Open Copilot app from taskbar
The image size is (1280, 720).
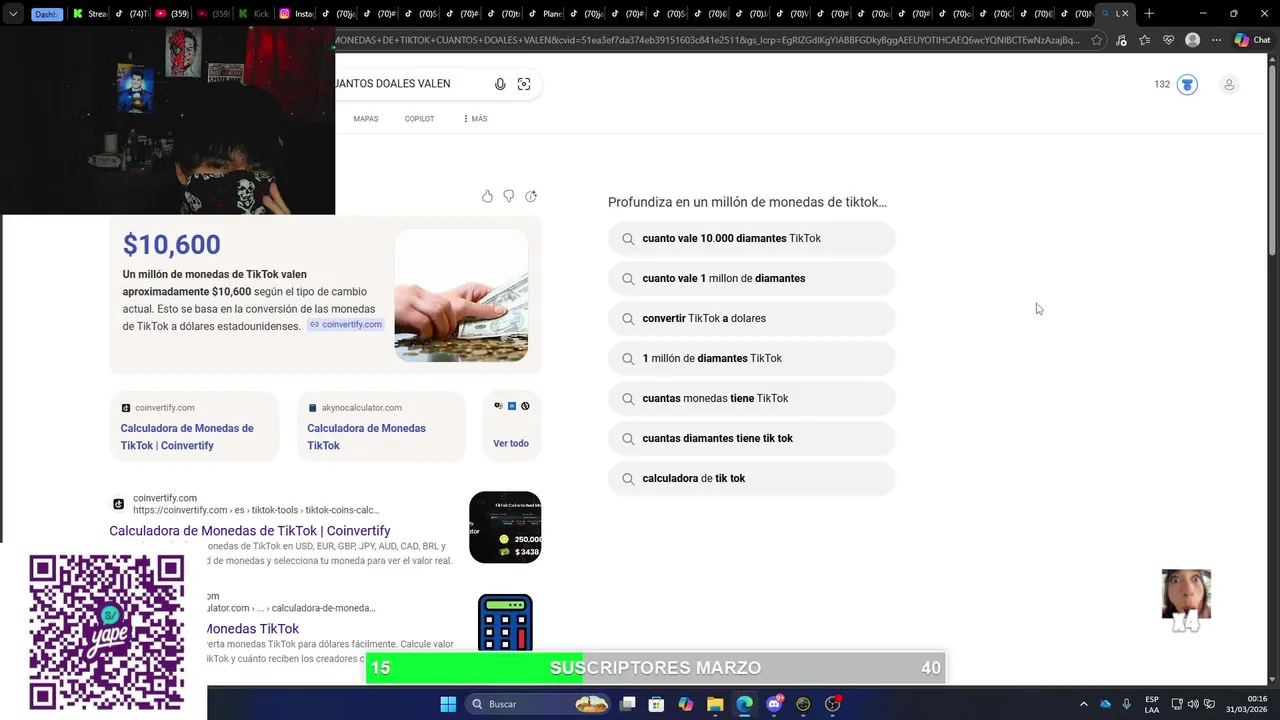686,704
